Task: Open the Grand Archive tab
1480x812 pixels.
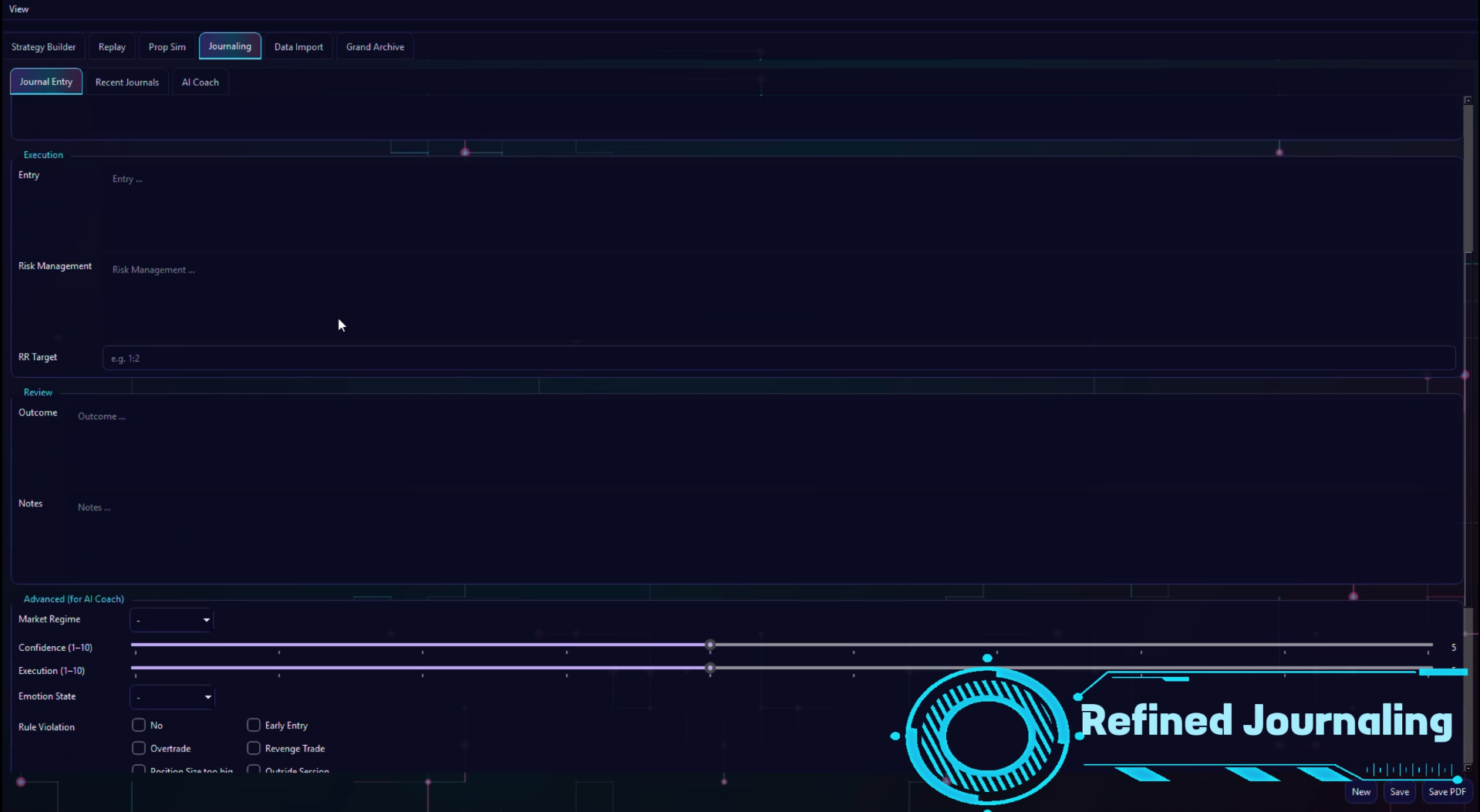Action: [x=375, y=47]
